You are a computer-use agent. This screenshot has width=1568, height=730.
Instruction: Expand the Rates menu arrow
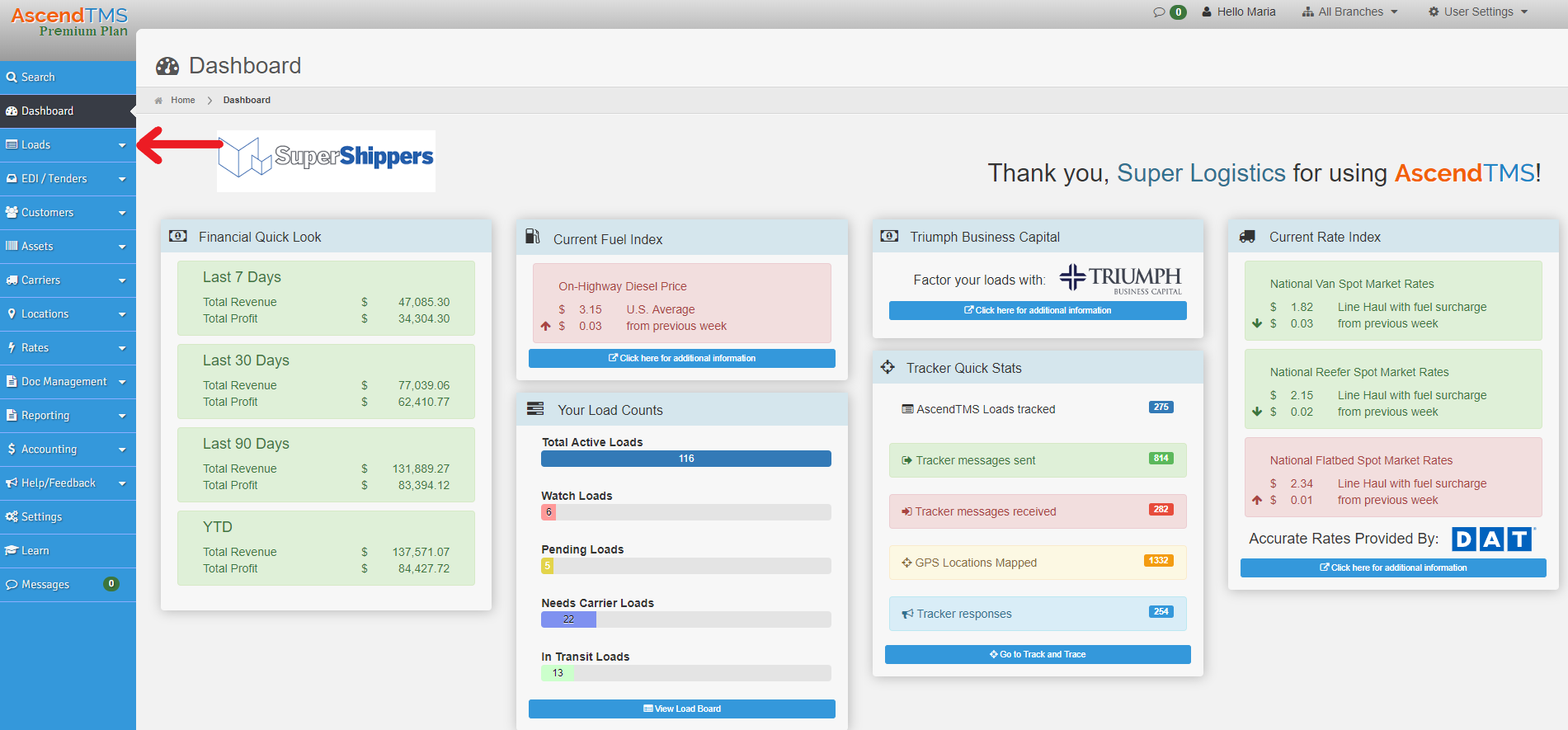[122, 348]
